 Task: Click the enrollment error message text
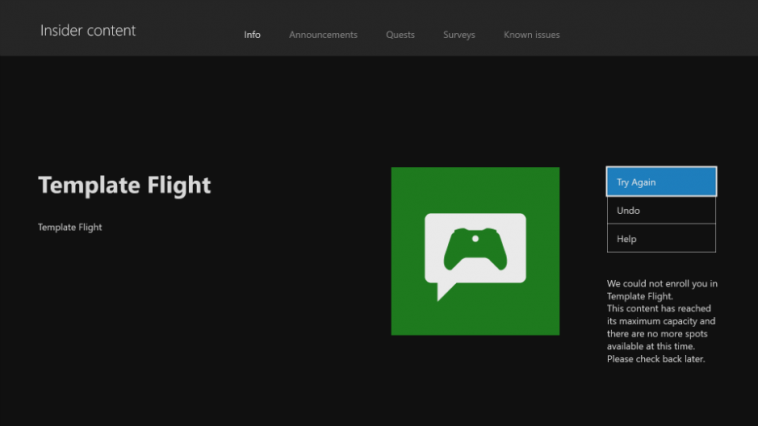(662, 321)
